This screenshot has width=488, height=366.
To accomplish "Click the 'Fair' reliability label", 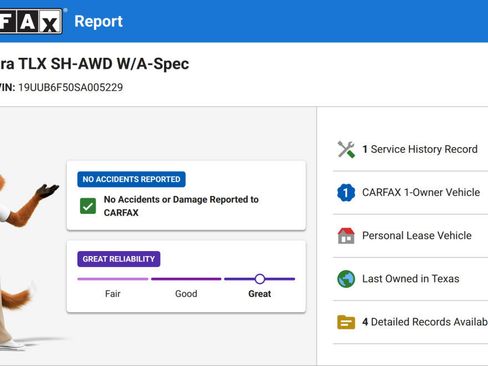I will click(x=113, y=294).
